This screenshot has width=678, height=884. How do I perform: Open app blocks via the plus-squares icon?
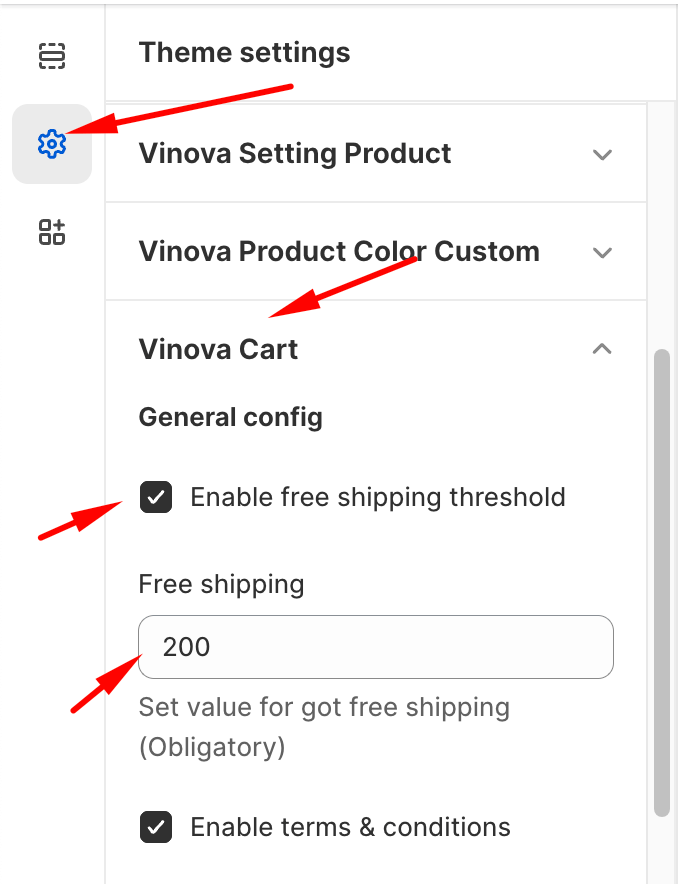[x=52, y=232]
